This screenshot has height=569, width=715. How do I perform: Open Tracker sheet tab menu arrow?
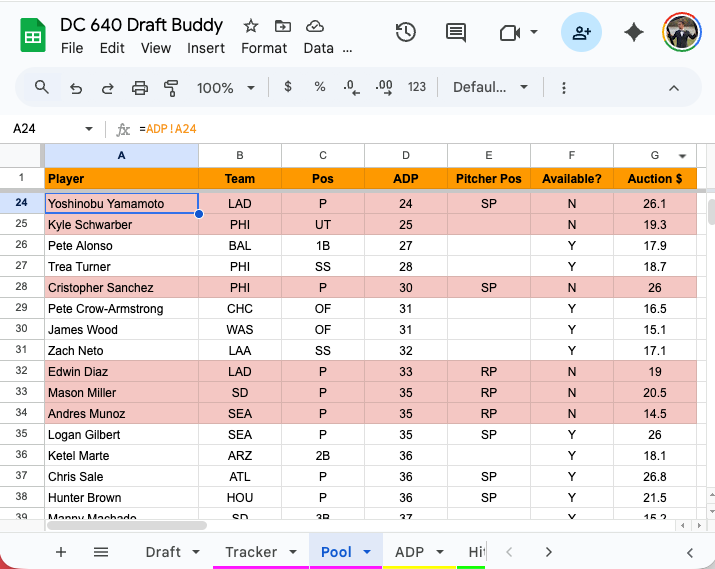coord(293,552)
